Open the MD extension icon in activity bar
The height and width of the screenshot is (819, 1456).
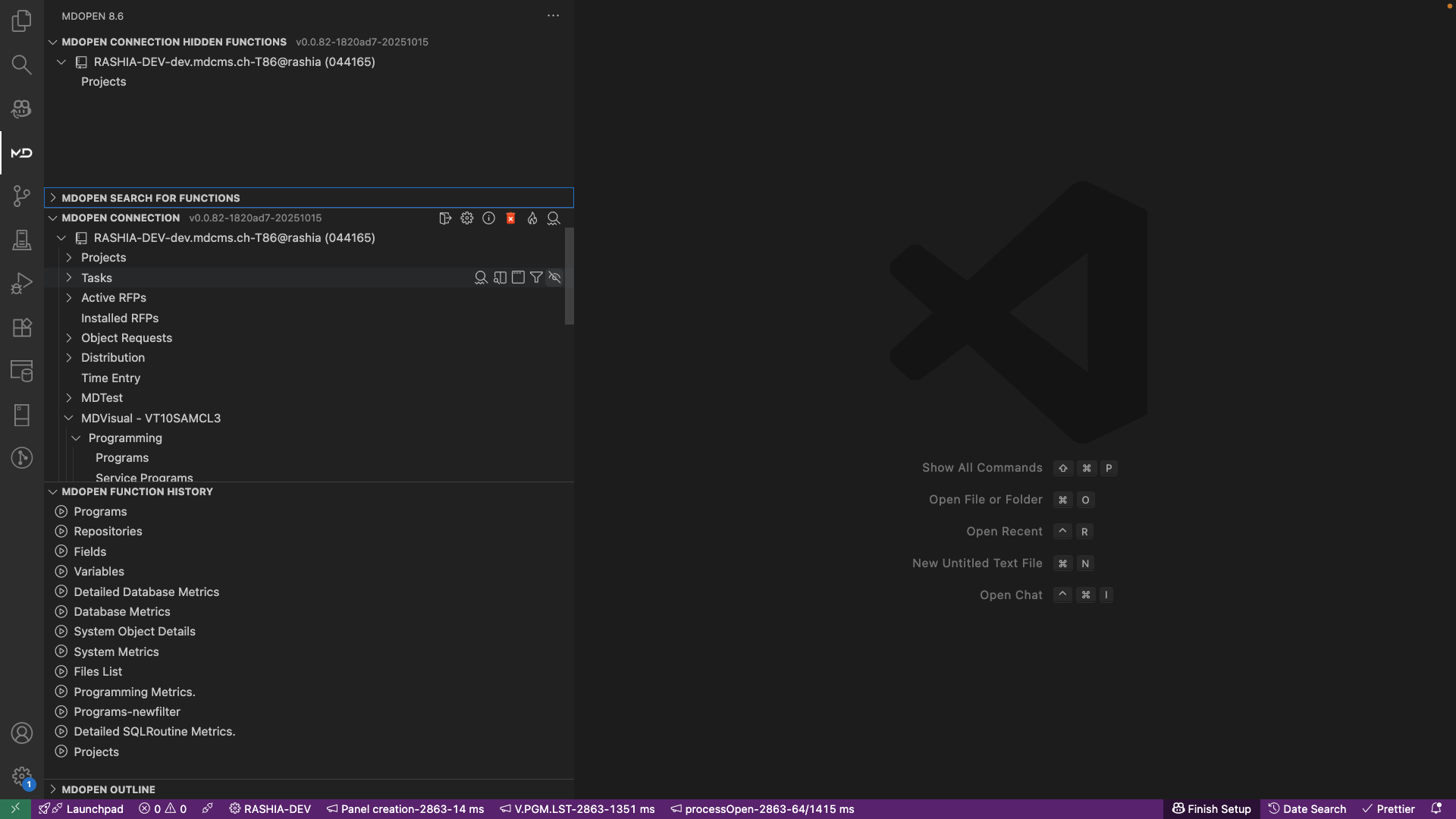tap(21, 152)
